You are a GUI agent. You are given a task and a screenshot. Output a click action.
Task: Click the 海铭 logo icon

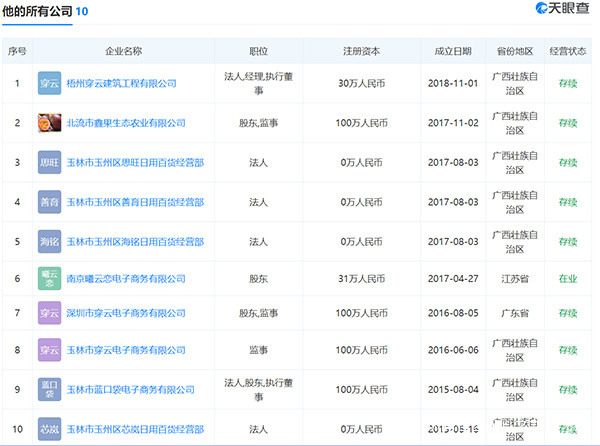click(x=49, y=241)
